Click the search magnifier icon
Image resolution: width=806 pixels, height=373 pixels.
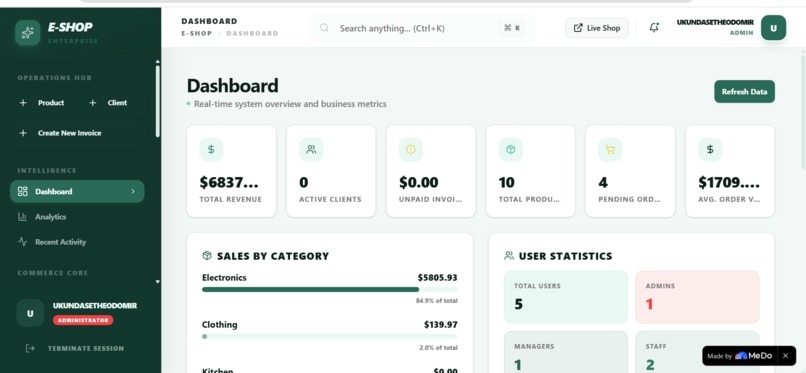coord(324,28)
